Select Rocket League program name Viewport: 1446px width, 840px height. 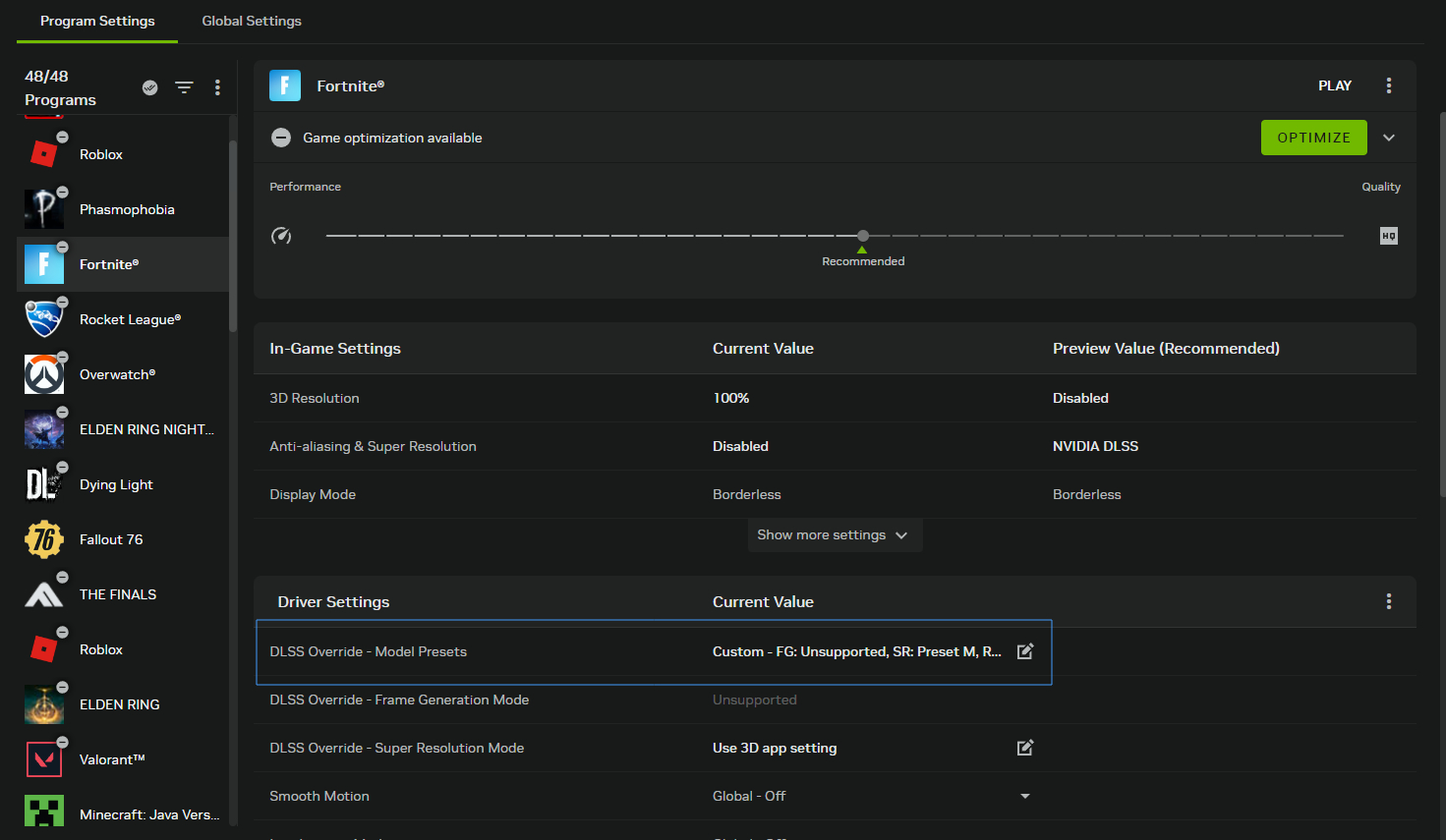tap(130, 319)
